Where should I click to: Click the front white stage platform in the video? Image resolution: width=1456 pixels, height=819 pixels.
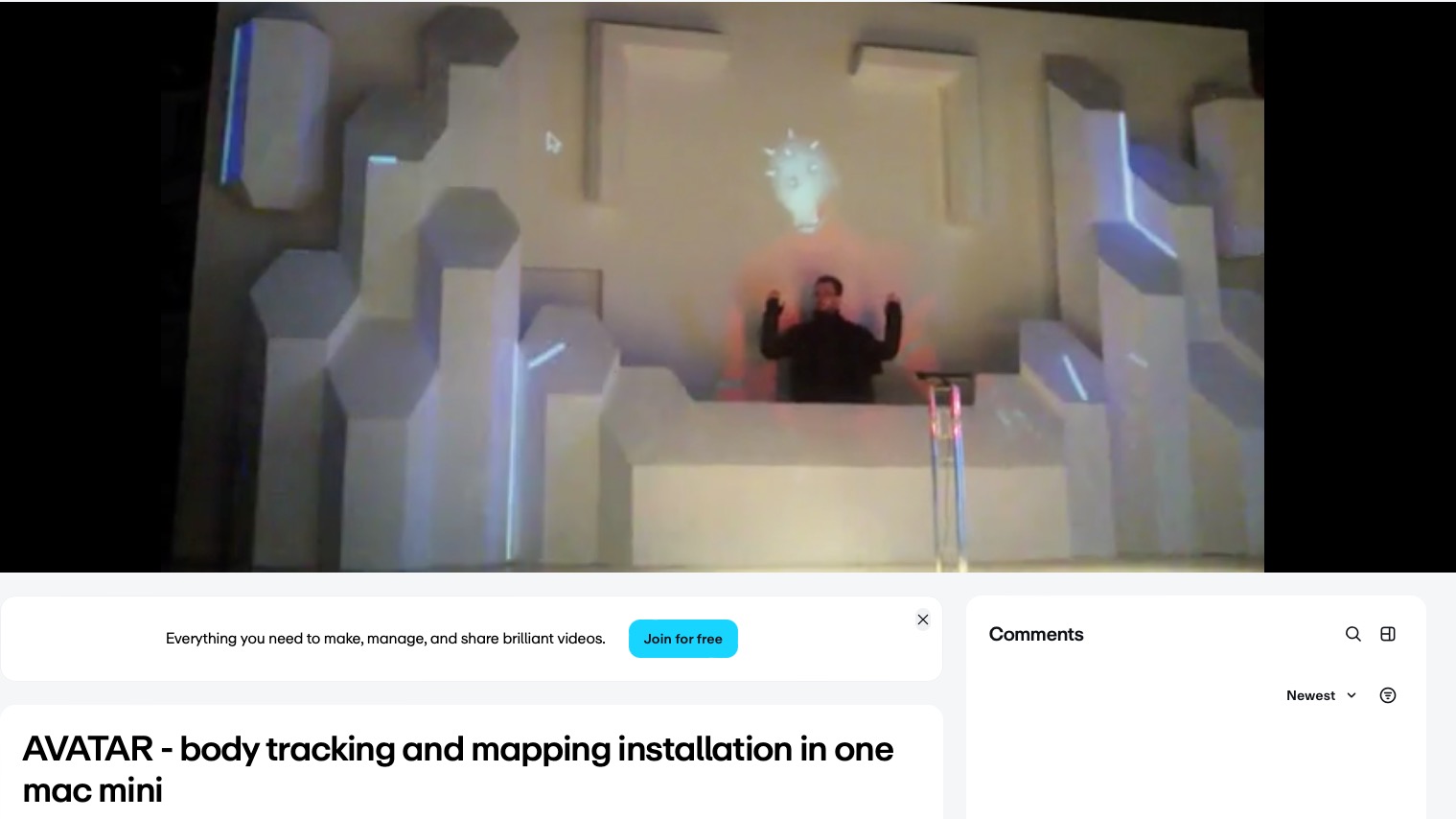tap(848, 508)
